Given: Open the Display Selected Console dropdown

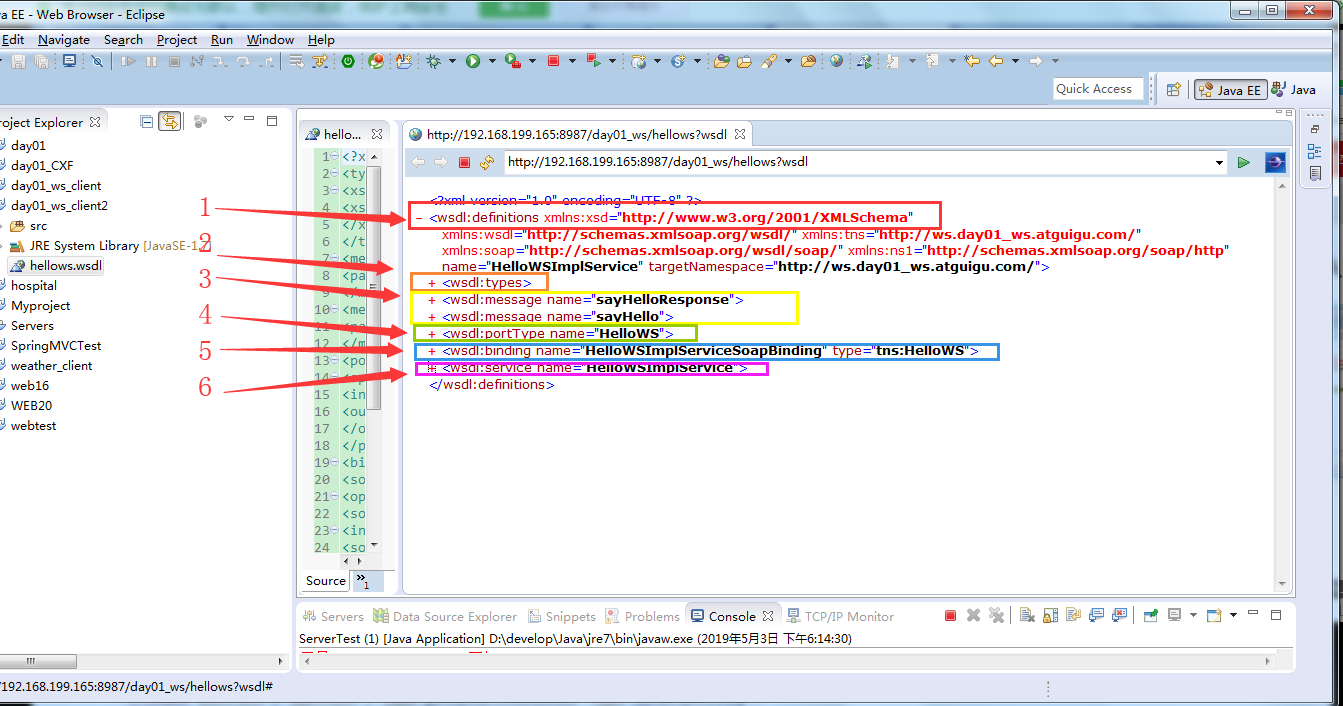Looking at the screenshot, I should tap(1193, 616).
